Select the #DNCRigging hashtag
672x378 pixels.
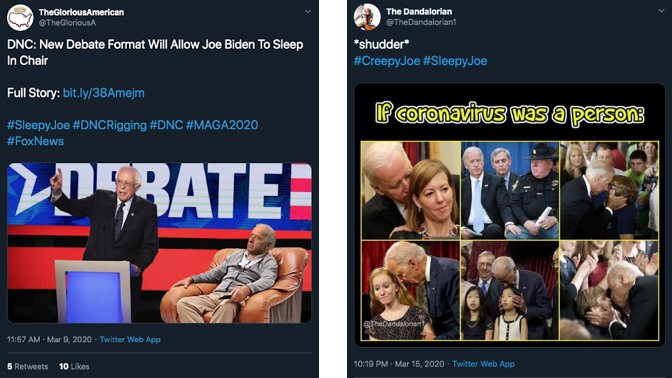110,125
